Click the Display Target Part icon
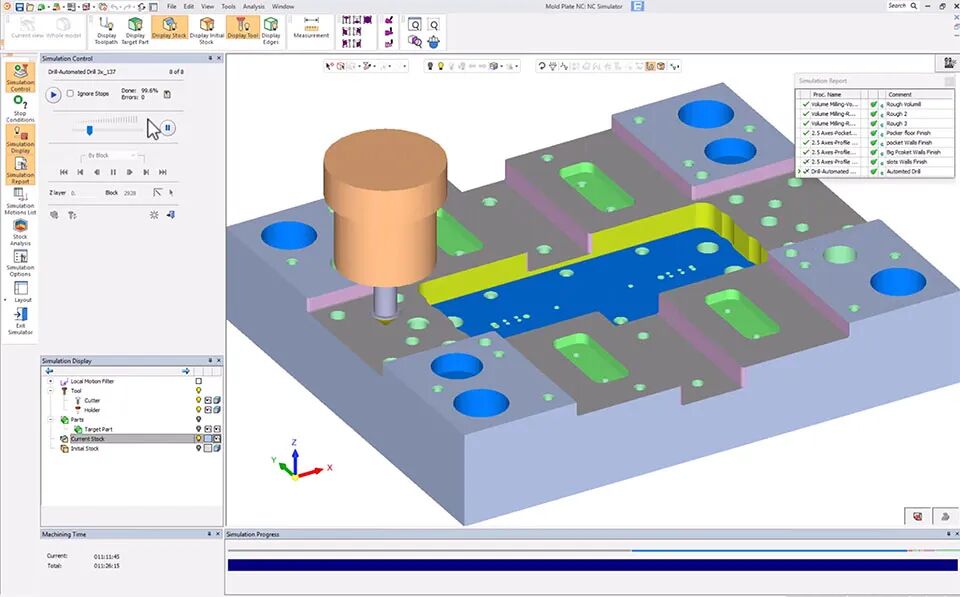 (135, 30)
